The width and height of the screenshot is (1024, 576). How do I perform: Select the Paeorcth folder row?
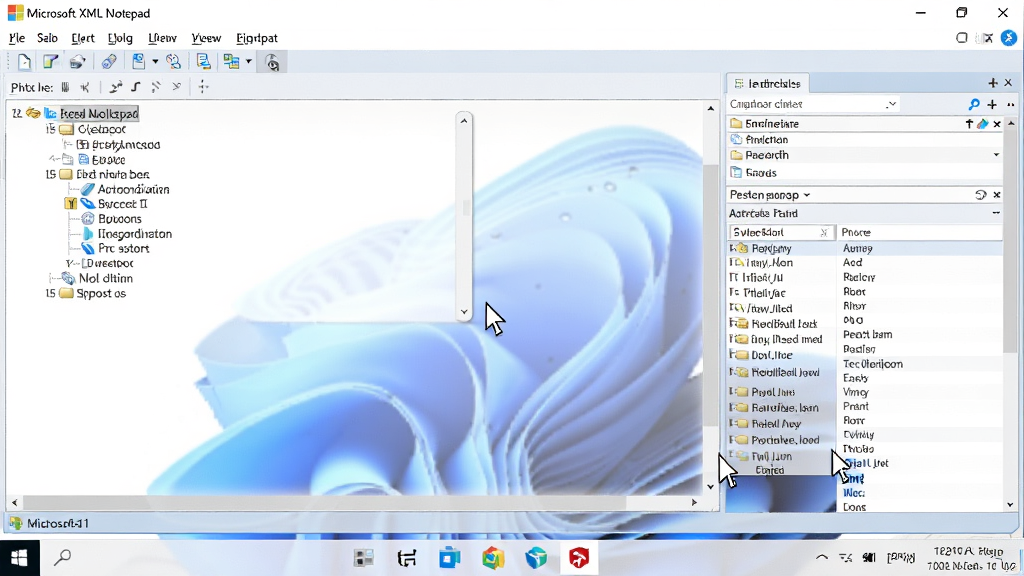[865, 155]
